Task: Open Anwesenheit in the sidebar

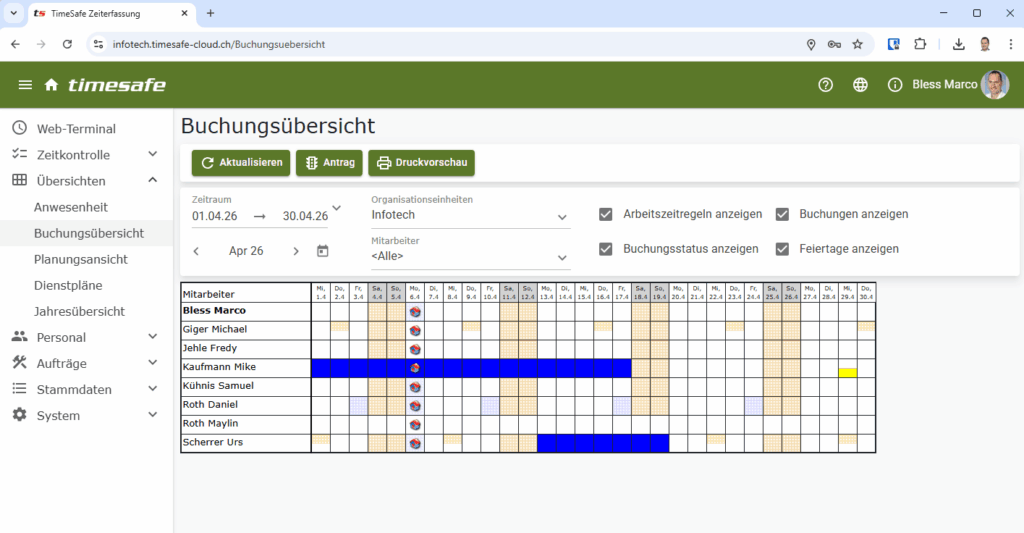Action: click(71, 207)
